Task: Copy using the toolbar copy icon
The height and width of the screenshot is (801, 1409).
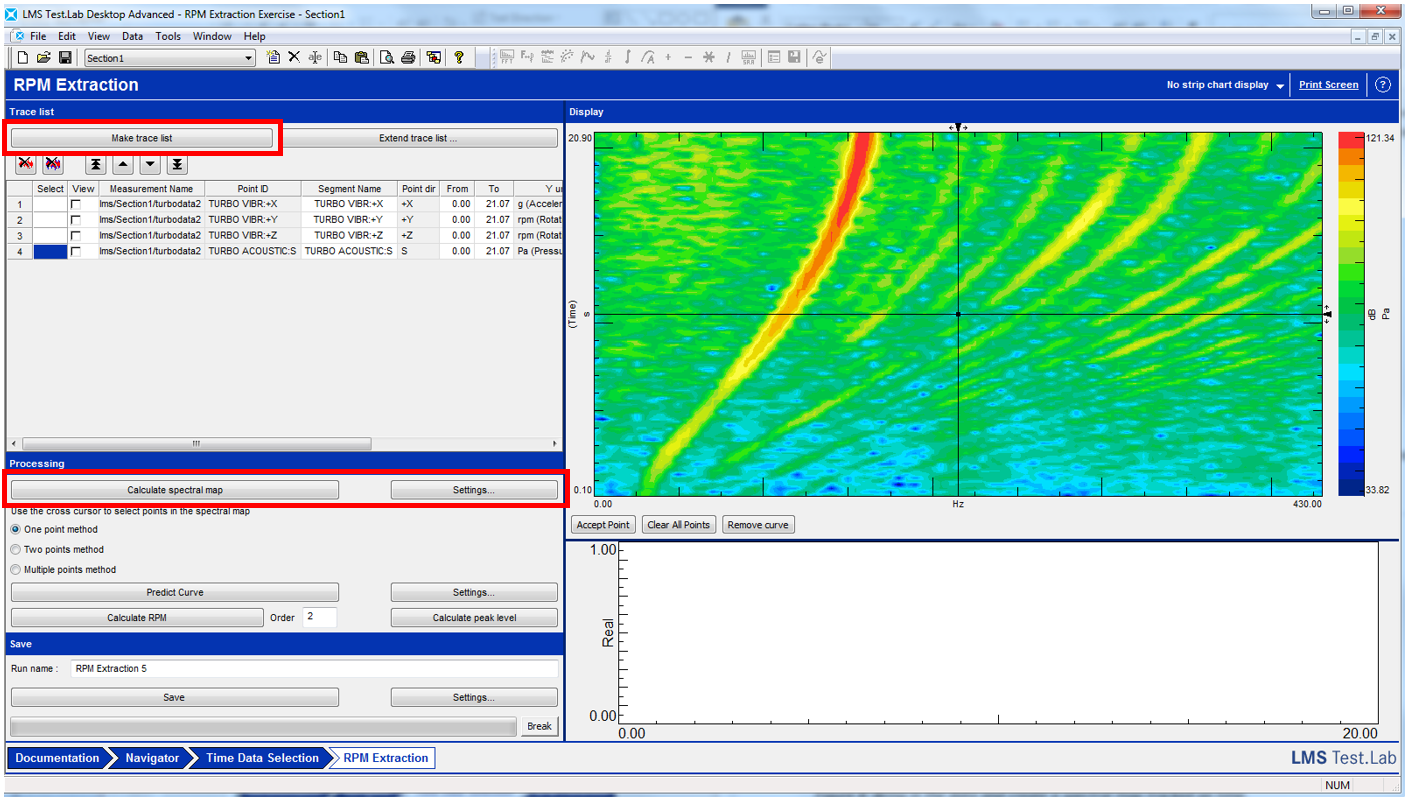Action: pos(341,58)
